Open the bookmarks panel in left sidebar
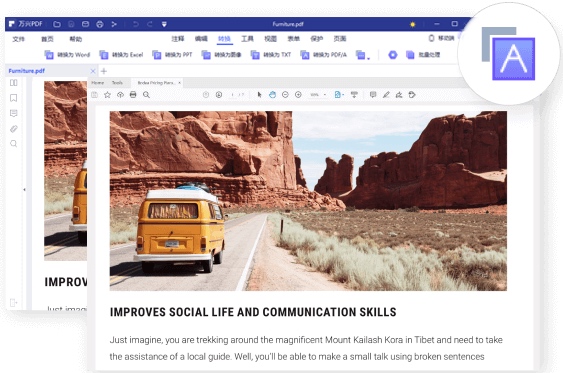The height and width of the screenshot is (373, 563). click(x=14, y=98)
